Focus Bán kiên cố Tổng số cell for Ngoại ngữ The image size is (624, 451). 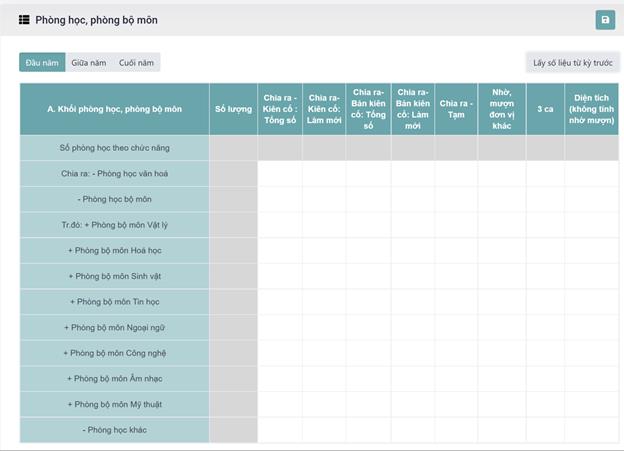[368, 327]
